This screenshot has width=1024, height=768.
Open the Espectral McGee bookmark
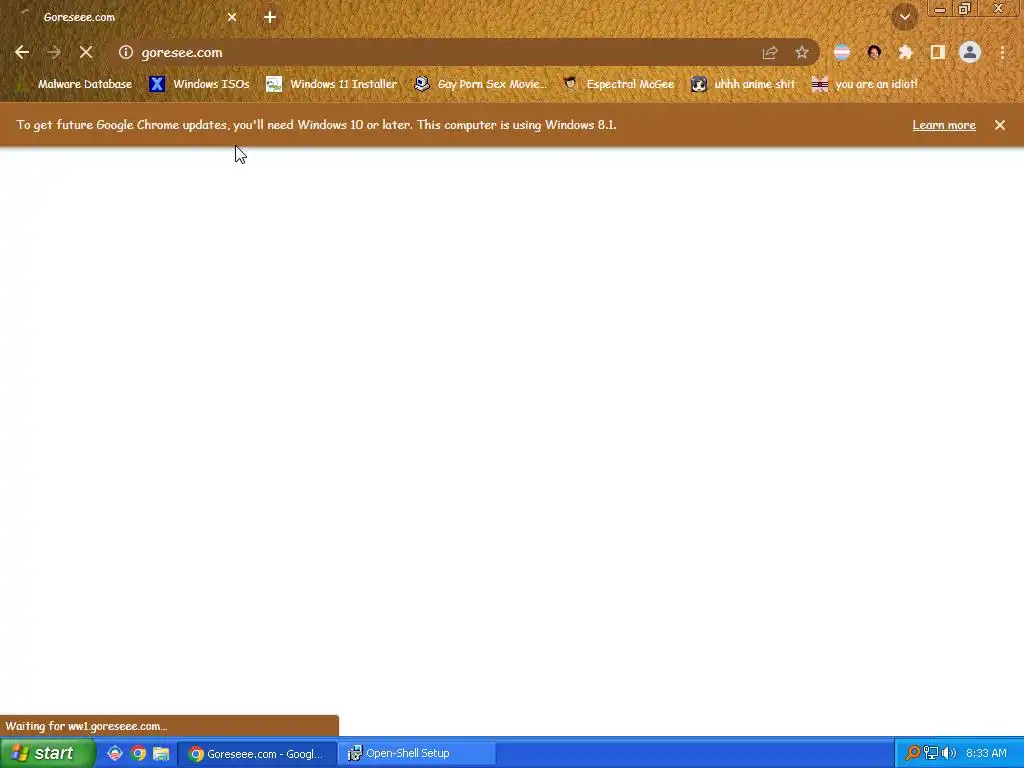pyautogui.click(x=618, y=84)
